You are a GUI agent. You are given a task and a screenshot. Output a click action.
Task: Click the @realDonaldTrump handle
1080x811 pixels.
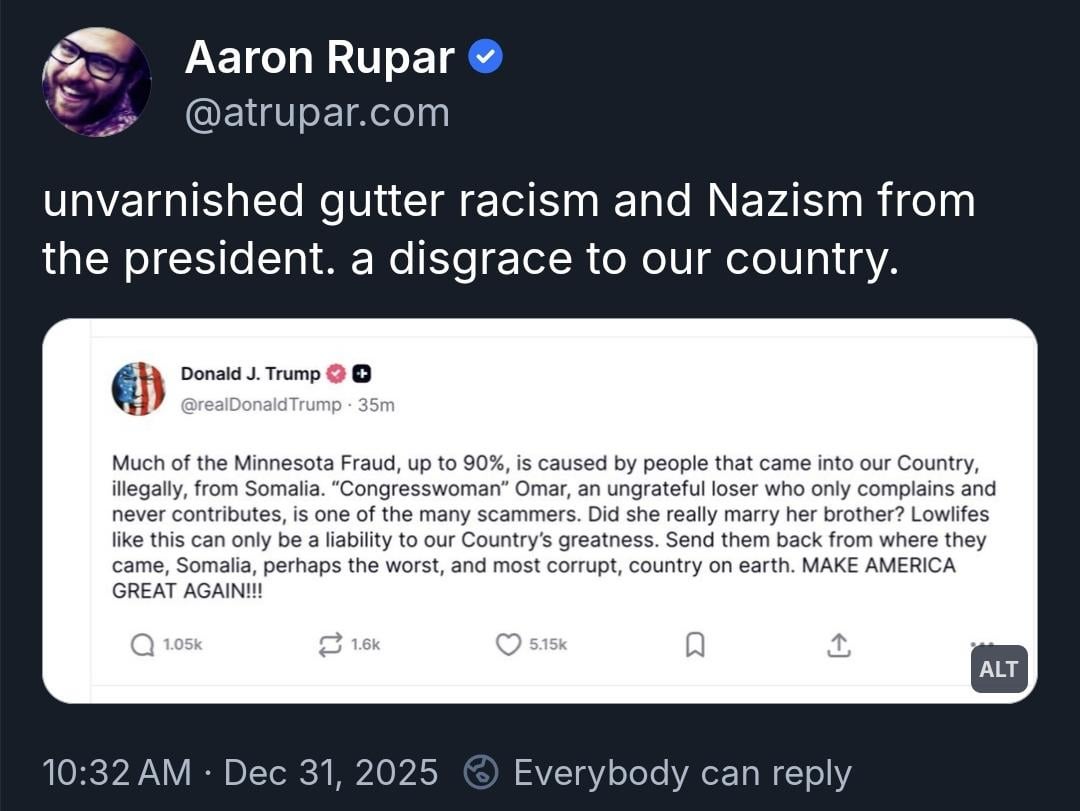(x=261, y=404)
